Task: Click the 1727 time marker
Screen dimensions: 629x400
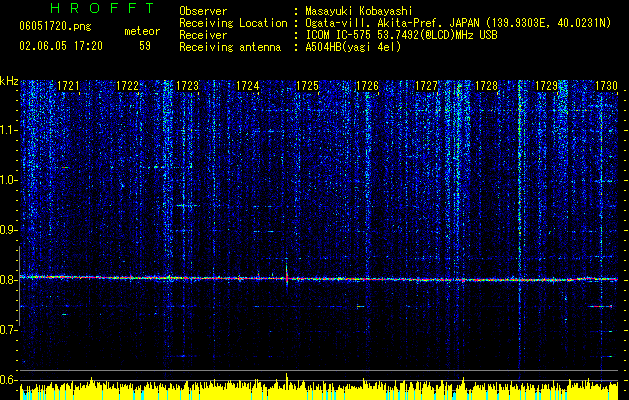Action: (x=426, y=86)
